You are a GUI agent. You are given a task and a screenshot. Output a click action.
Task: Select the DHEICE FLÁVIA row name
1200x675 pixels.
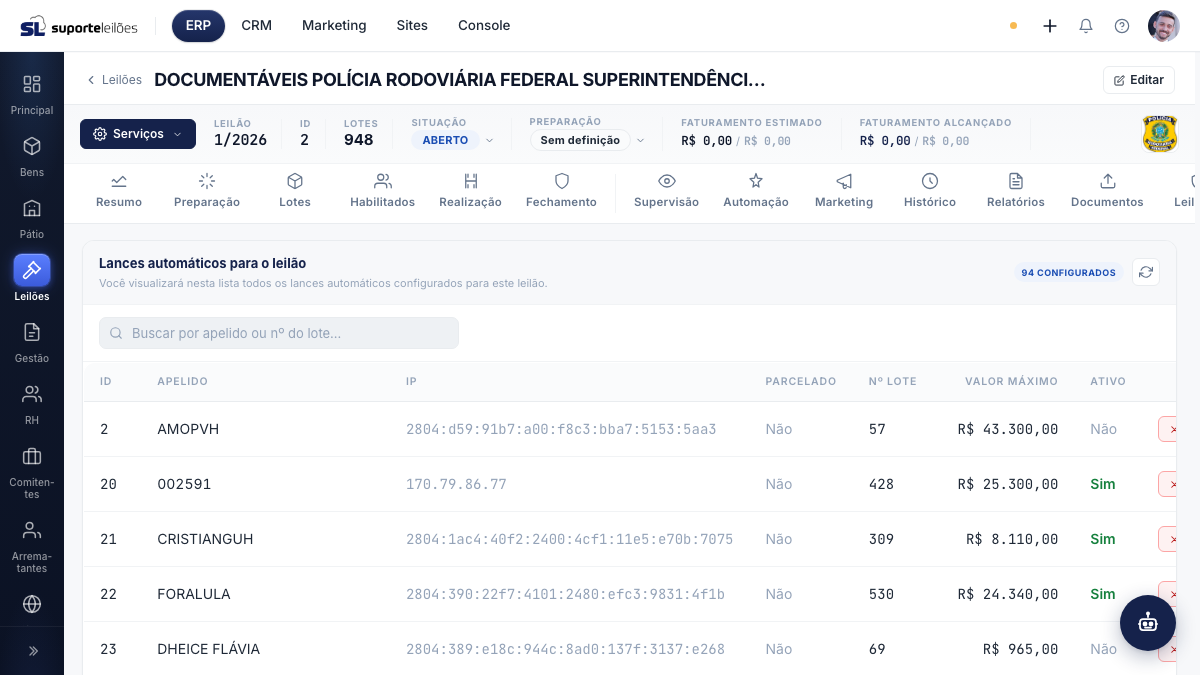[x=209, y=649]
